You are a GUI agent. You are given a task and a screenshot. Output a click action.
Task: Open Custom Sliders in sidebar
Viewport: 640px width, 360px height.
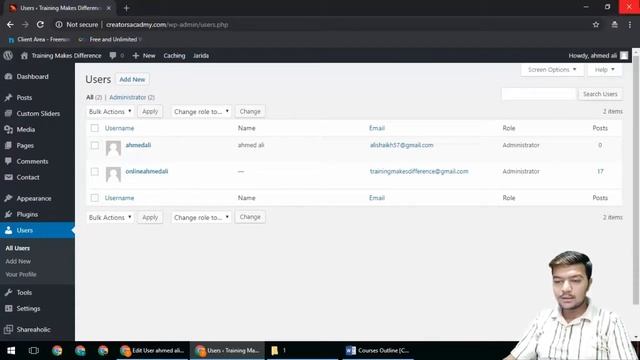(37, 113)
